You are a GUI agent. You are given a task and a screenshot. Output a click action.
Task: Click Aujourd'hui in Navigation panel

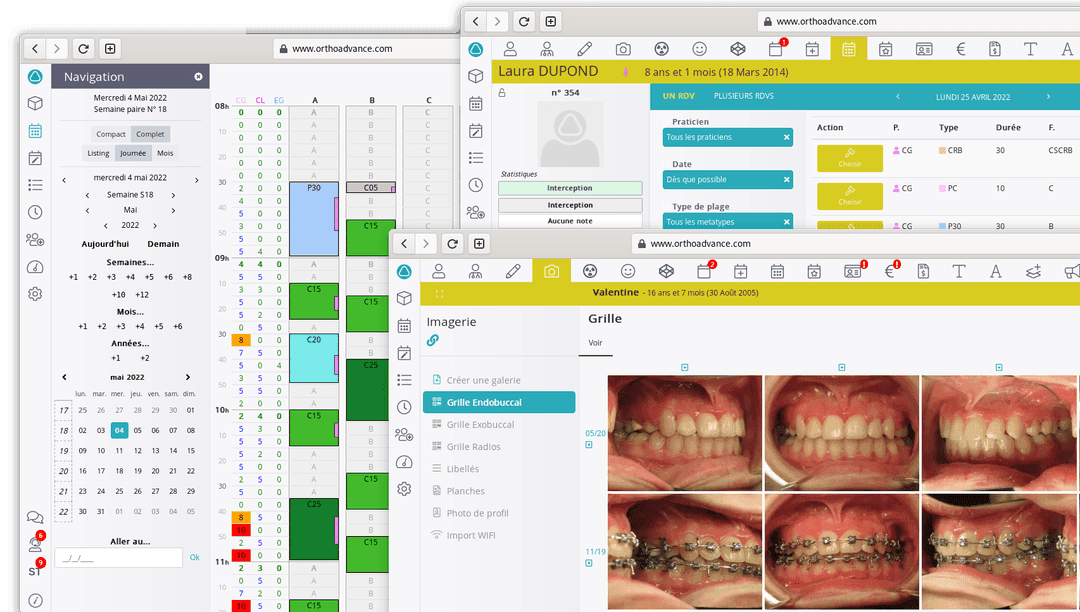105,244
